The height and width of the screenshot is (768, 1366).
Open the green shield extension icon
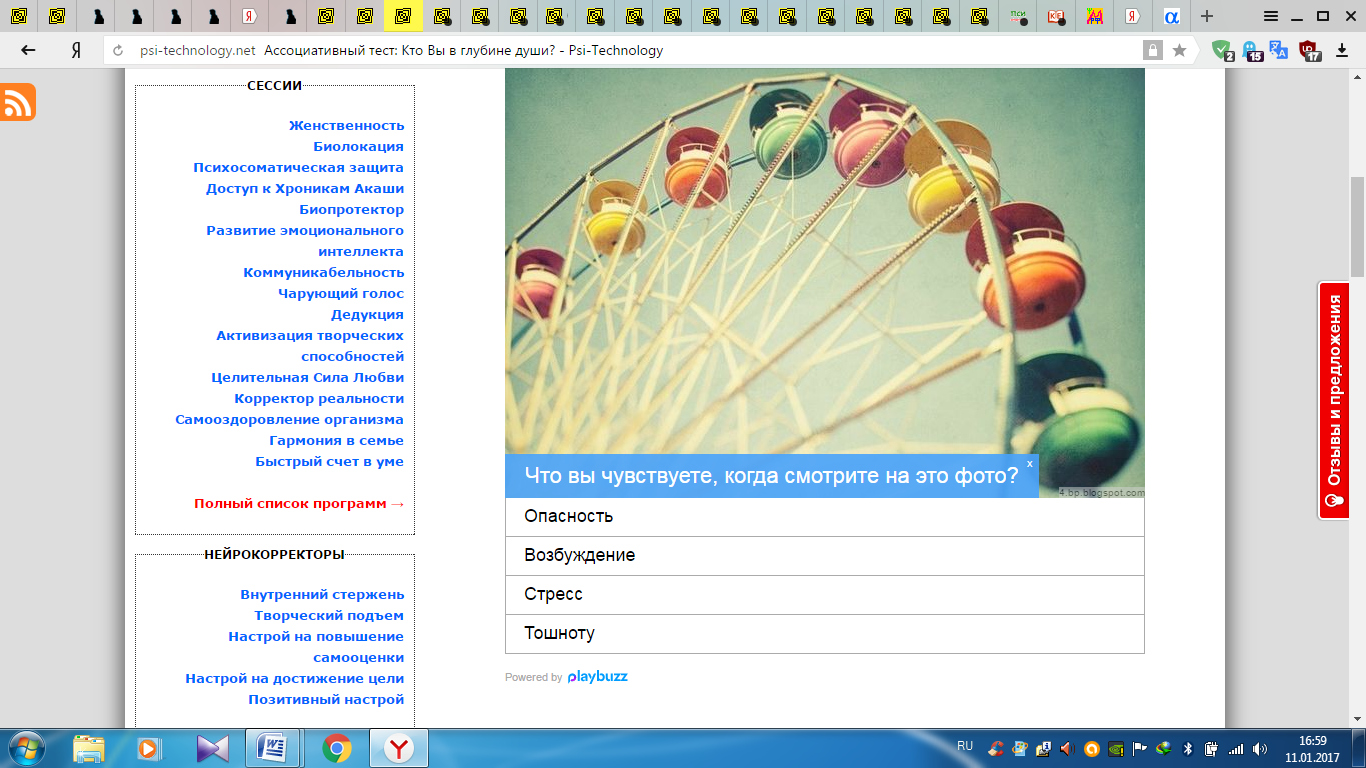pos(1222,50)
